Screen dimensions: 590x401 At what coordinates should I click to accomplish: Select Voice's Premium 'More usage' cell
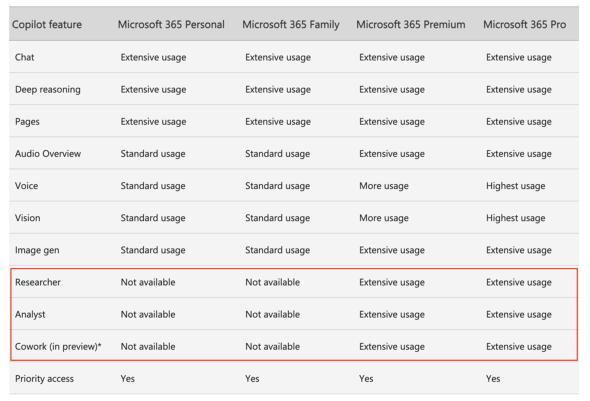pos(384,186)
